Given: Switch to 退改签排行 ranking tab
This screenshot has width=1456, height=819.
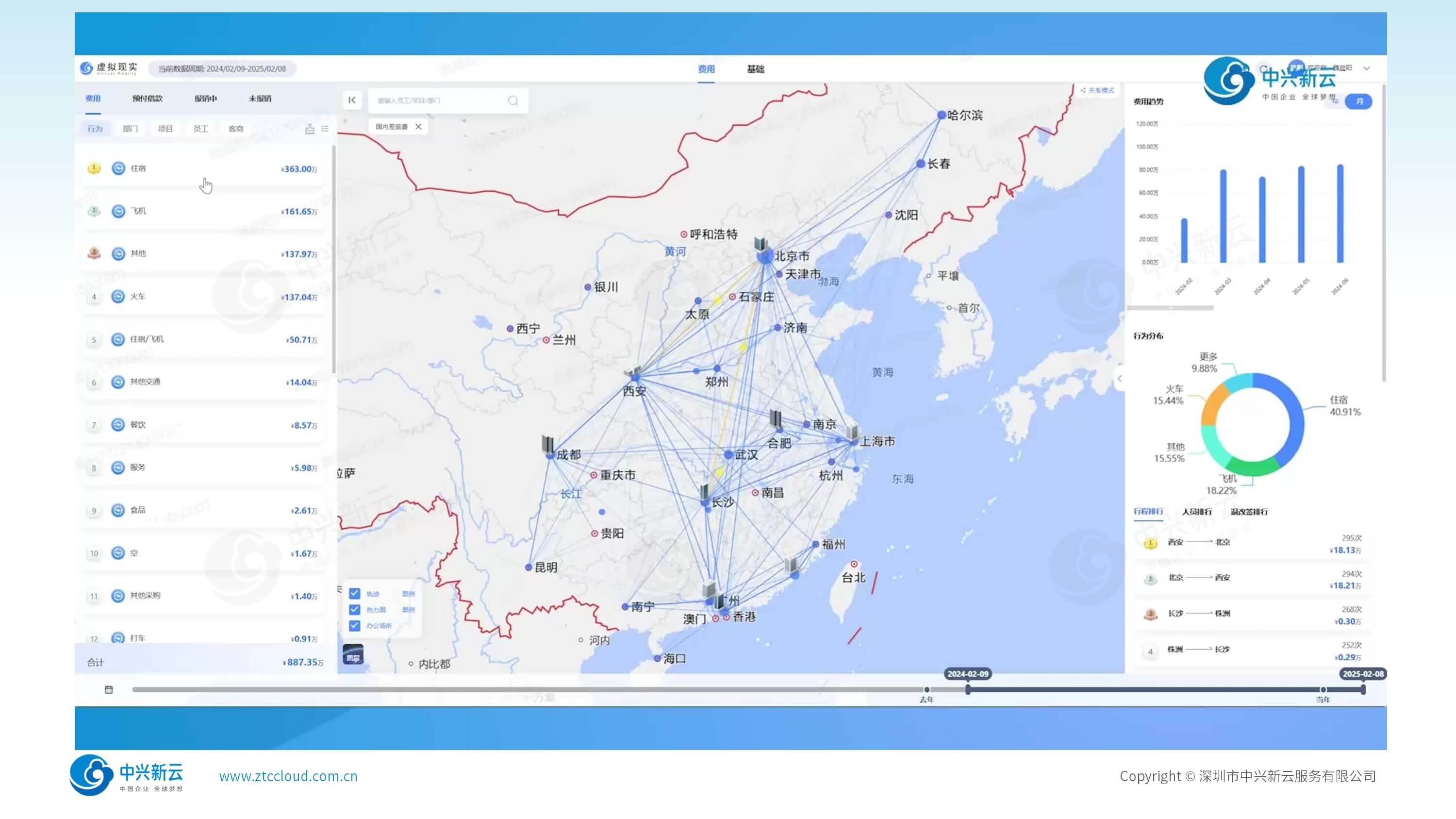Looking at the screenshot, I should tap(1249, 512).
